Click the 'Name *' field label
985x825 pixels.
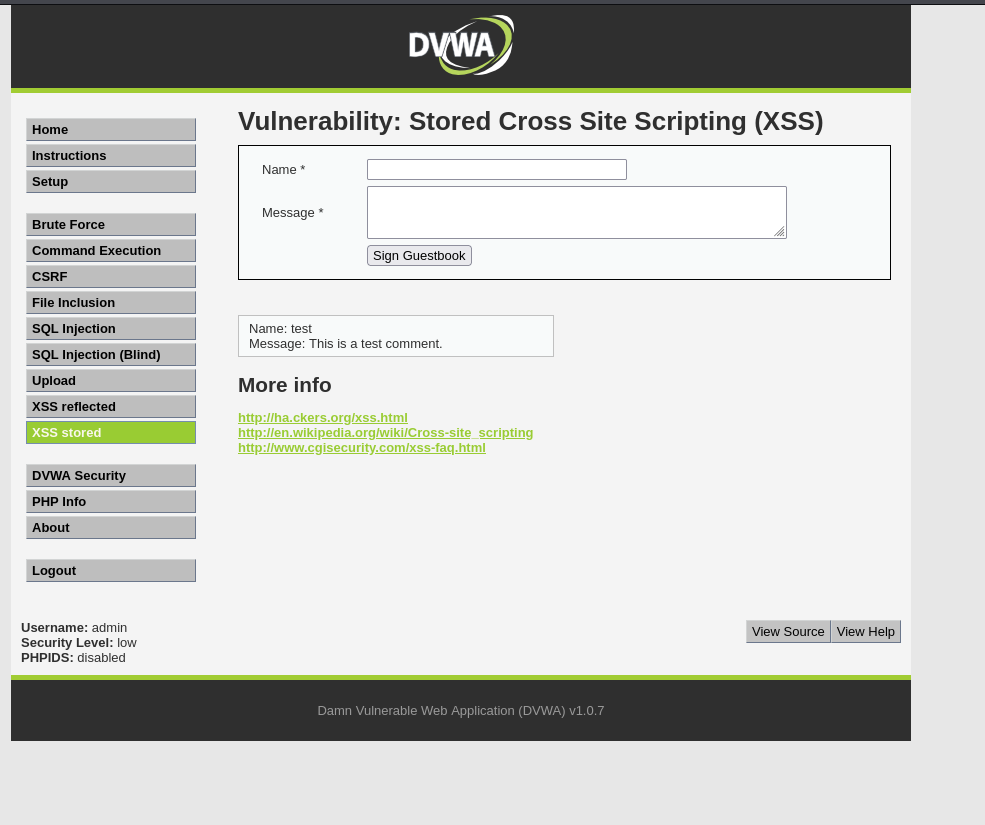tap(283, 170)
